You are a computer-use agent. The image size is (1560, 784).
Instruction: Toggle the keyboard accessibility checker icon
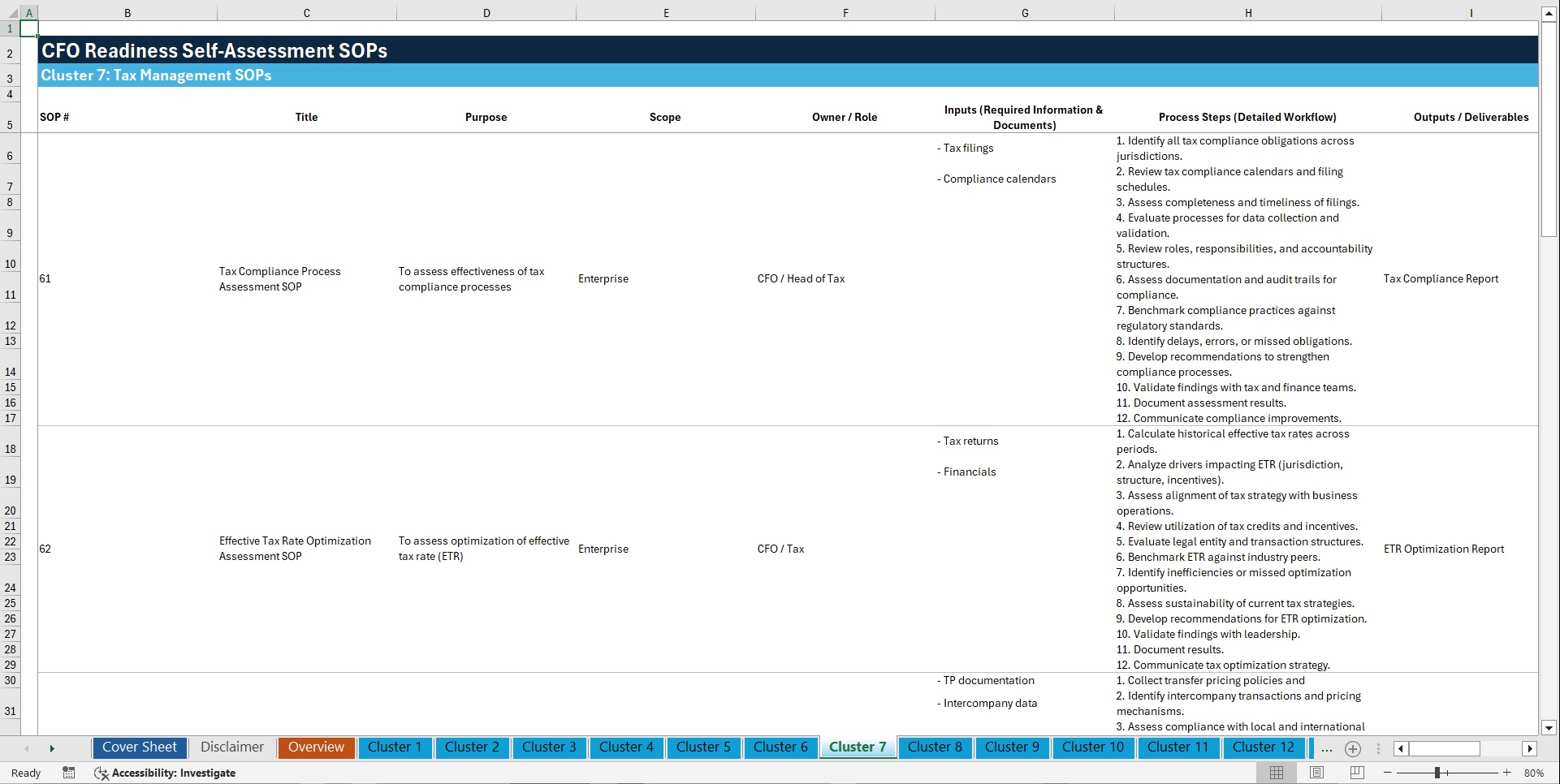102,773
